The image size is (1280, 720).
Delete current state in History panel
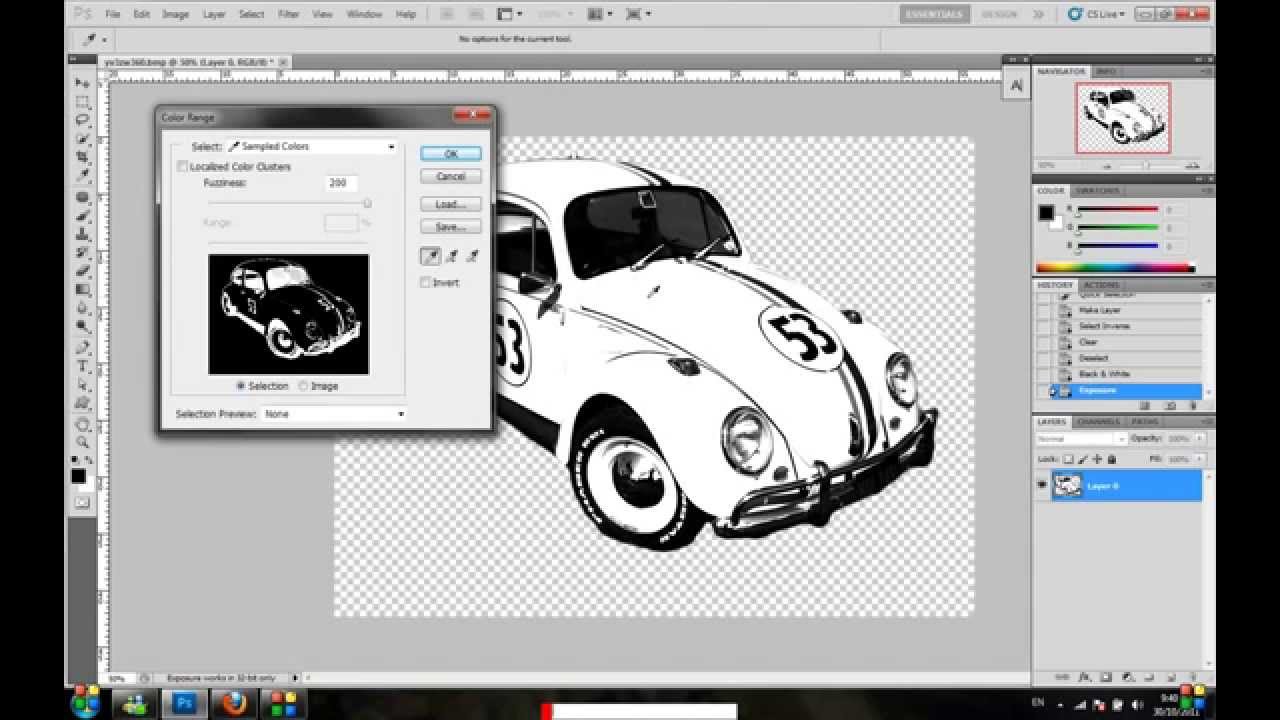click(x=1193, y=406)
